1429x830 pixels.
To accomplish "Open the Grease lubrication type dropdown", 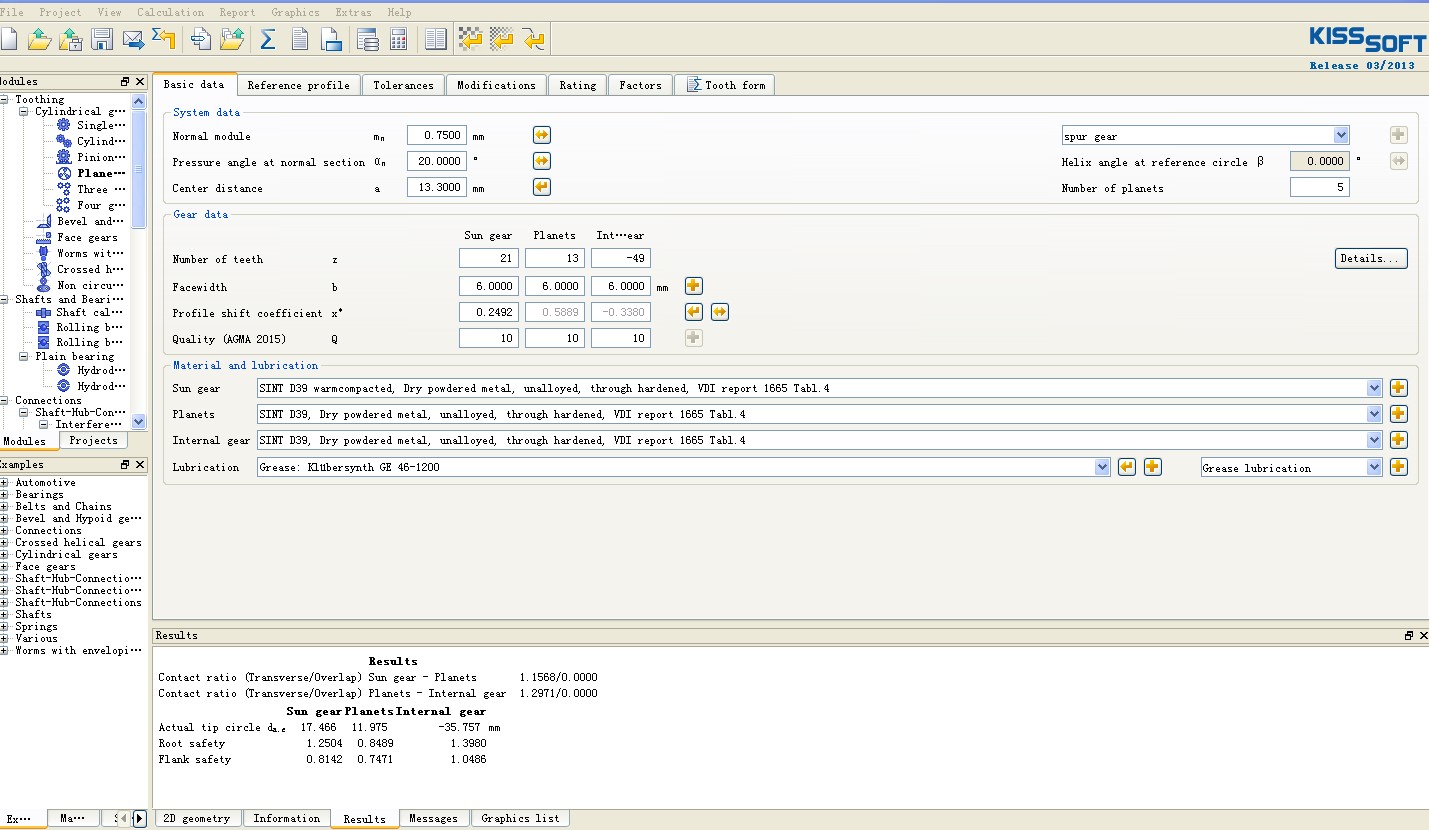I will coord(1374,467).
